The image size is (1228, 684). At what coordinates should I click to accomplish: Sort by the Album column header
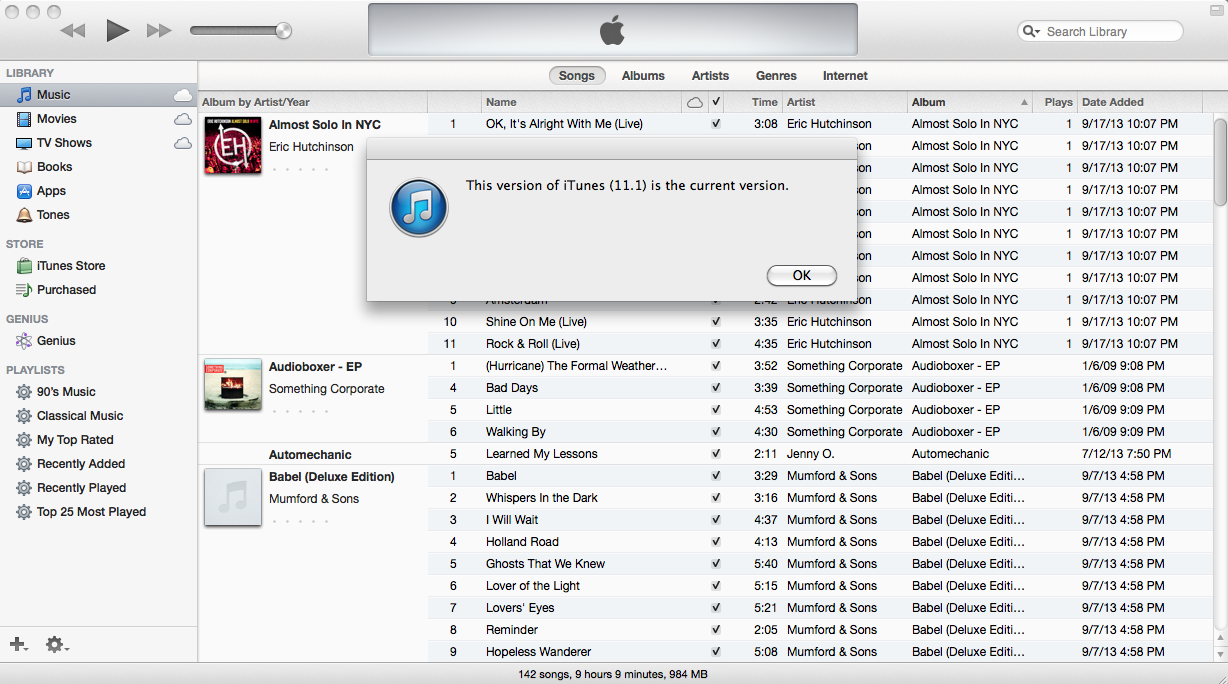coord(970,102)
